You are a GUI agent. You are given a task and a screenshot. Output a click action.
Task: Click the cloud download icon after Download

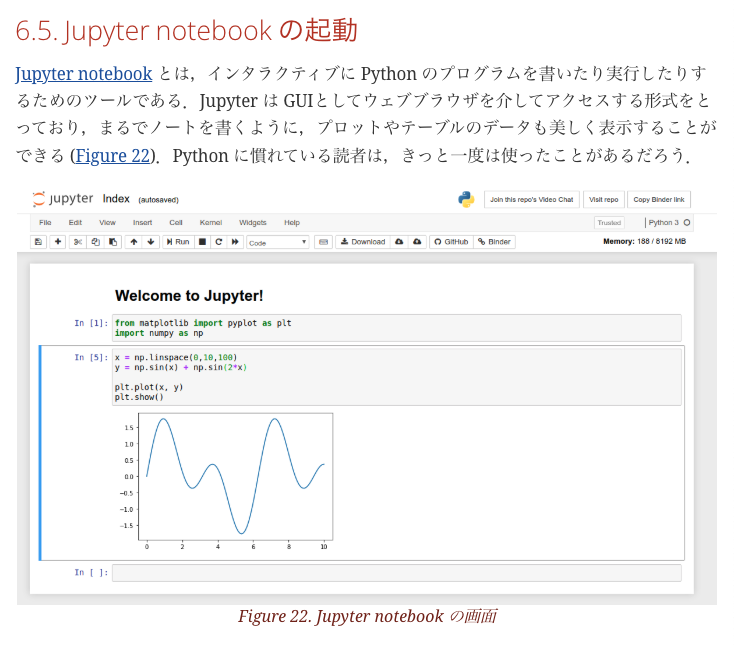pos(399,242)
